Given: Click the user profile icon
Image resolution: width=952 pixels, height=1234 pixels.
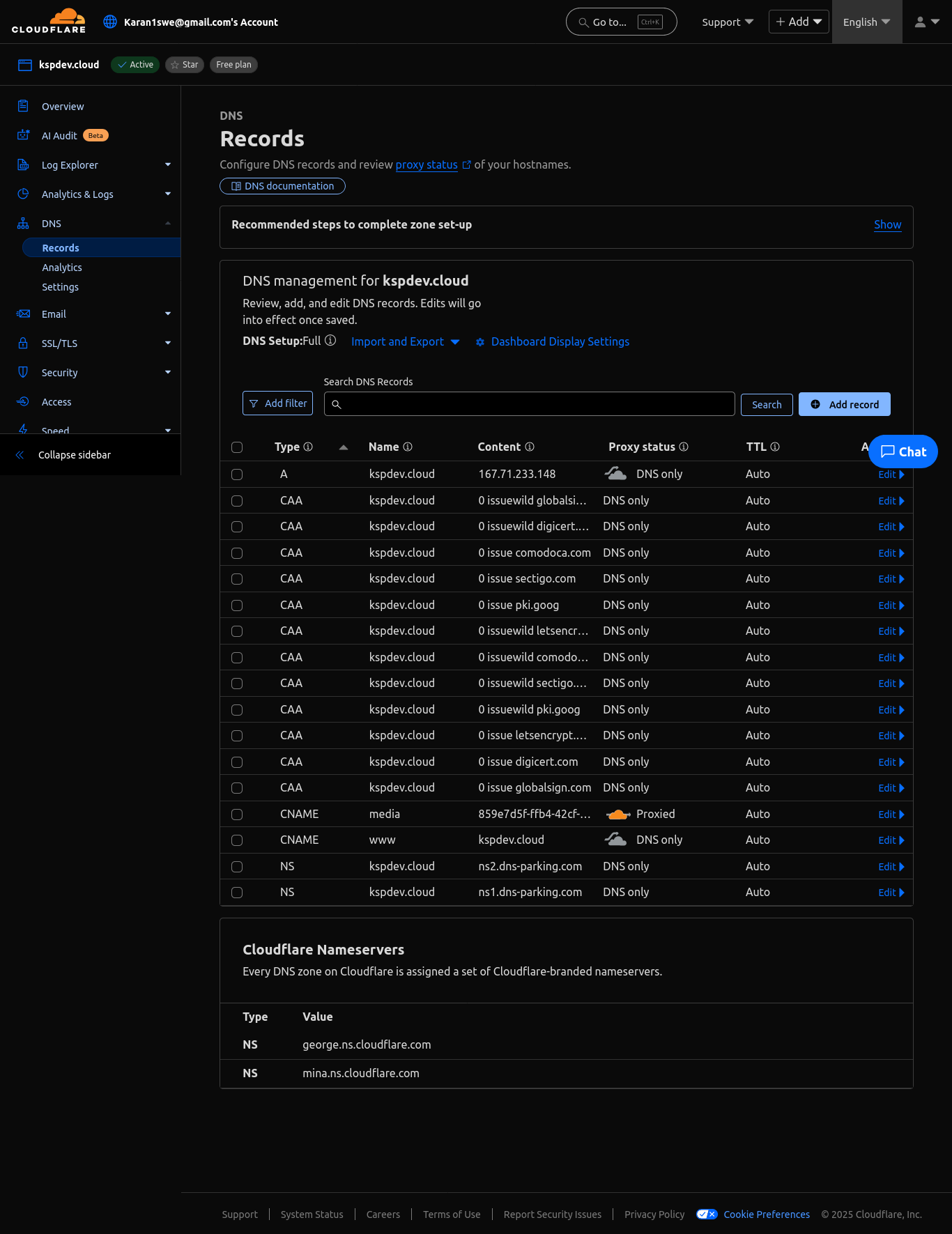Looking at the screenshot, I should 920,22.
